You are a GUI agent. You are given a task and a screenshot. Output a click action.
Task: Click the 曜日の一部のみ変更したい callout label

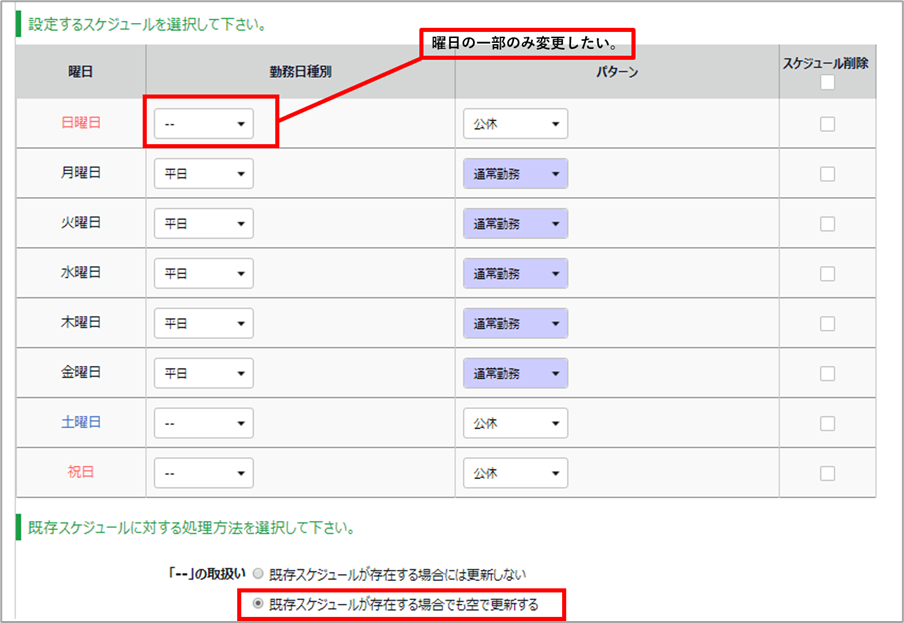(528, 43)
